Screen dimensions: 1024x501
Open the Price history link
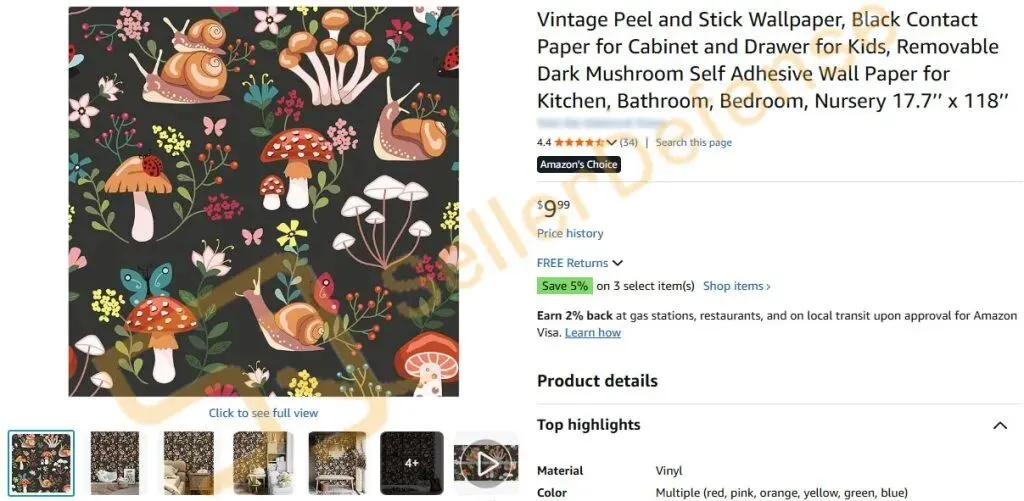(570, 234)
